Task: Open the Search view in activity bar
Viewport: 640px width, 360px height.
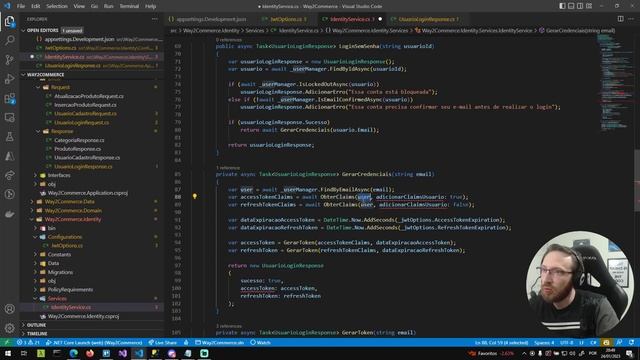Action: [9, 40]
